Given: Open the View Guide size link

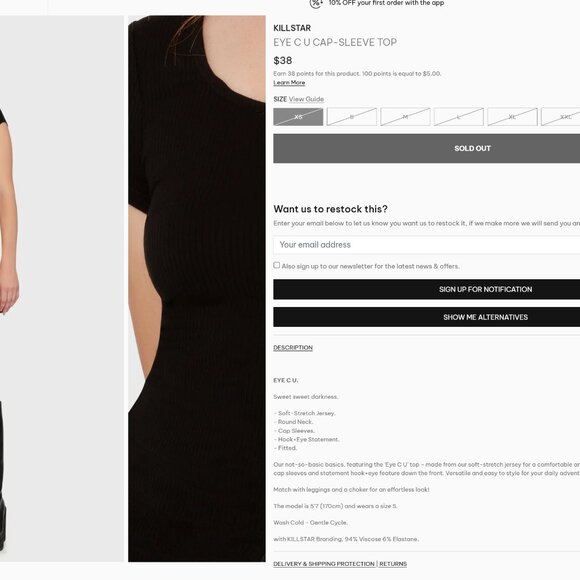Looking at the screenshot, I should (306, 99).
